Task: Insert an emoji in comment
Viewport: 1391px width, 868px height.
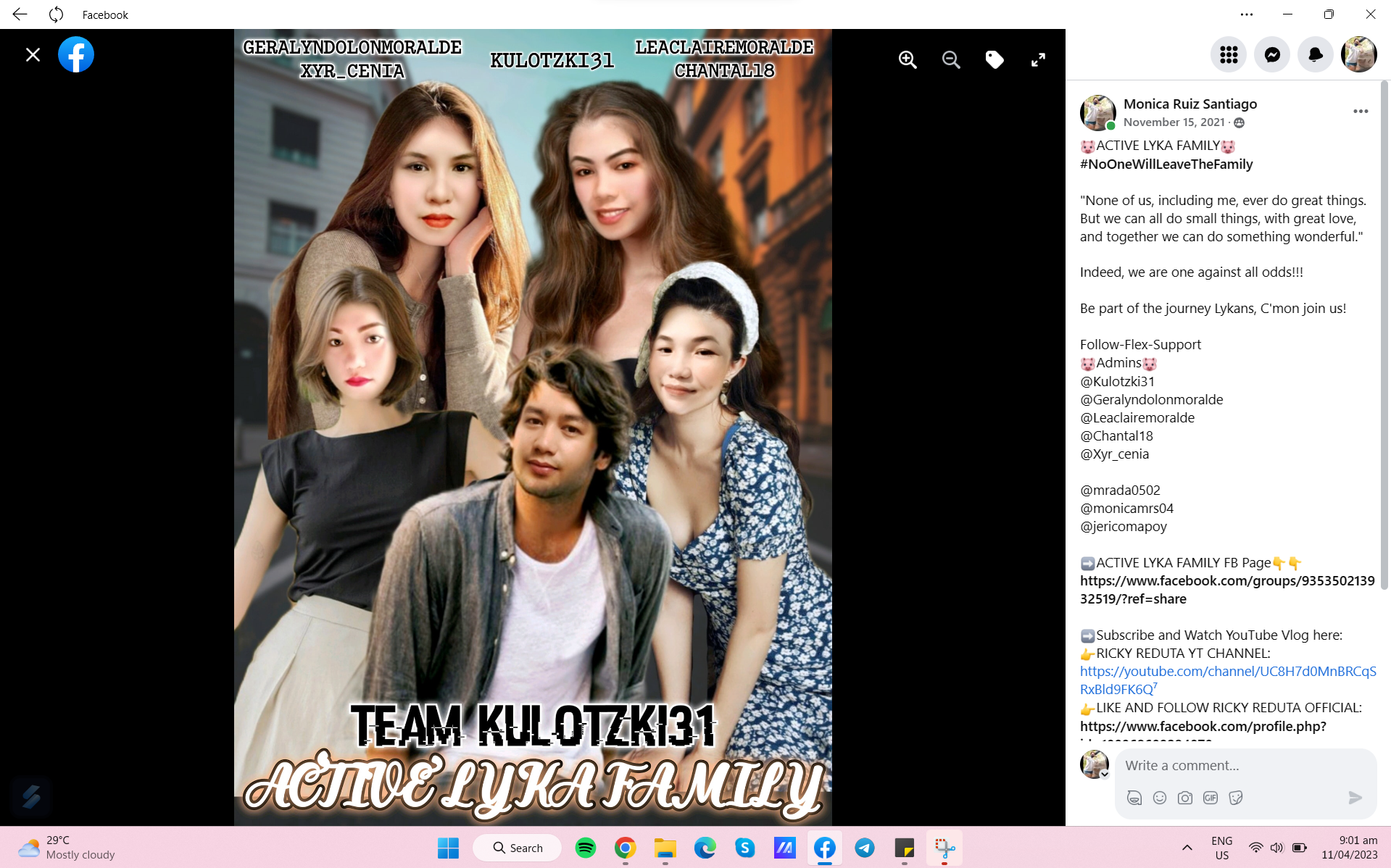Action: [x=1160, y=798]
